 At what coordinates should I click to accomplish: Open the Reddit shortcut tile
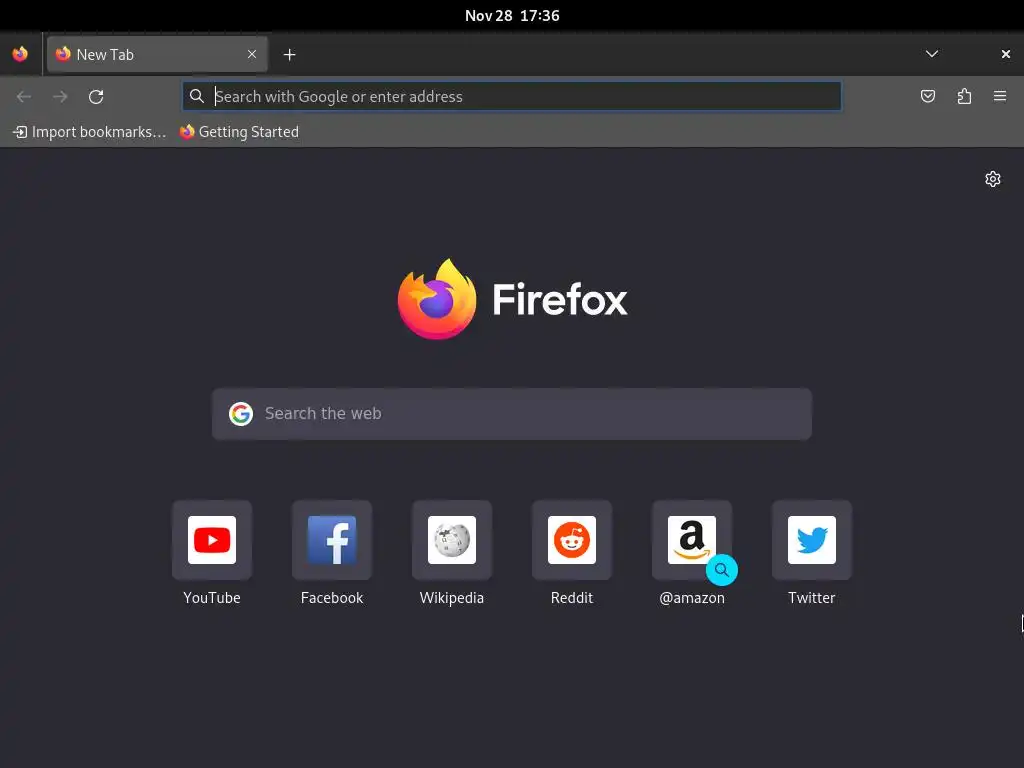pos(572,540)
